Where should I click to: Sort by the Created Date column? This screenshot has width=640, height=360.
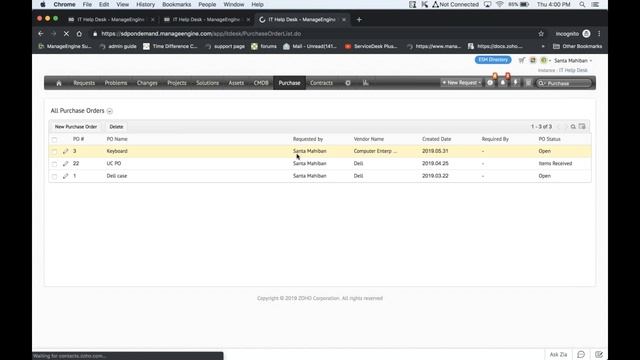coord(436,139)
